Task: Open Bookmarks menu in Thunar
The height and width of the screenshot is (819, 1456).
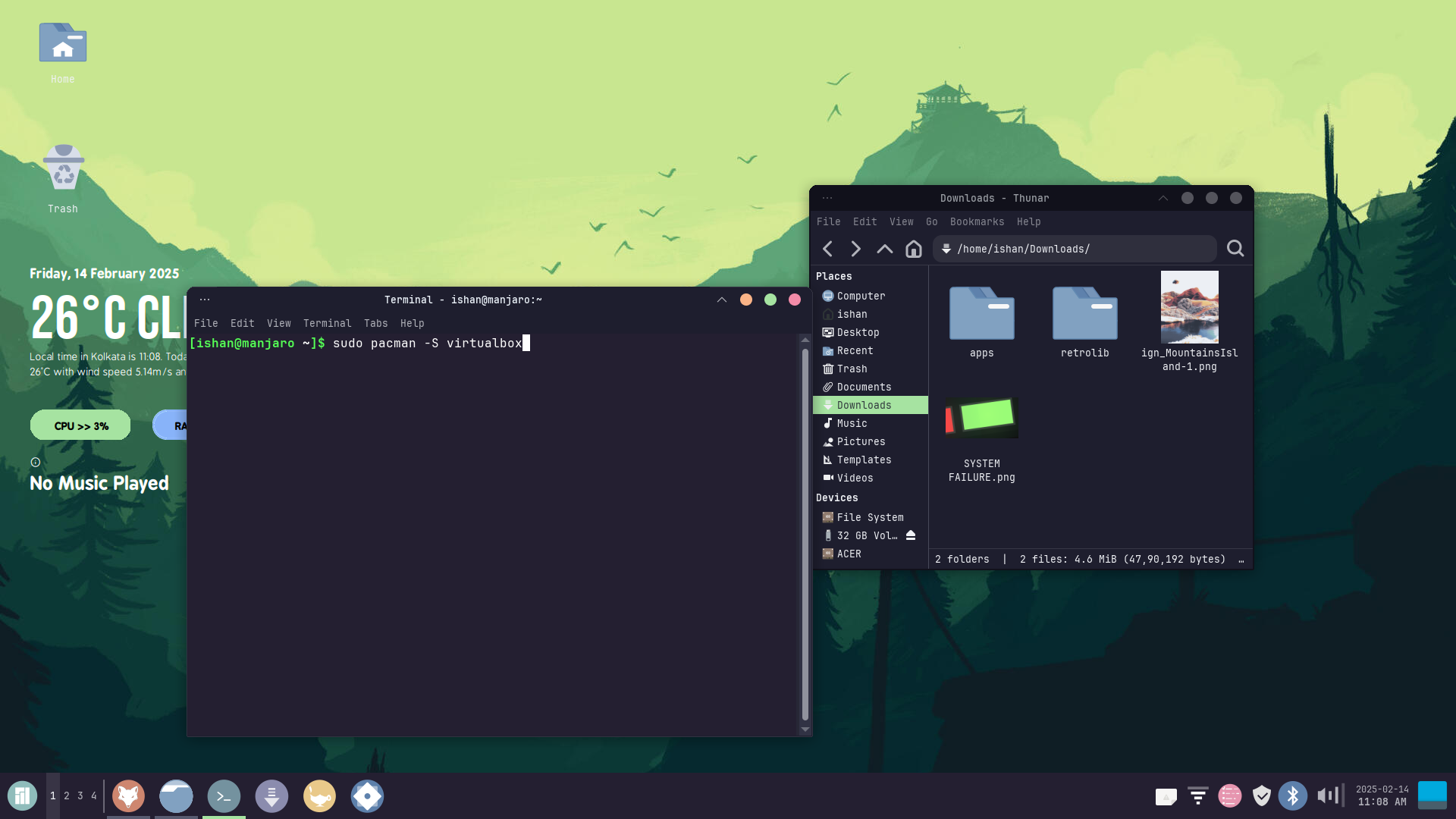Action: point(977,221)
